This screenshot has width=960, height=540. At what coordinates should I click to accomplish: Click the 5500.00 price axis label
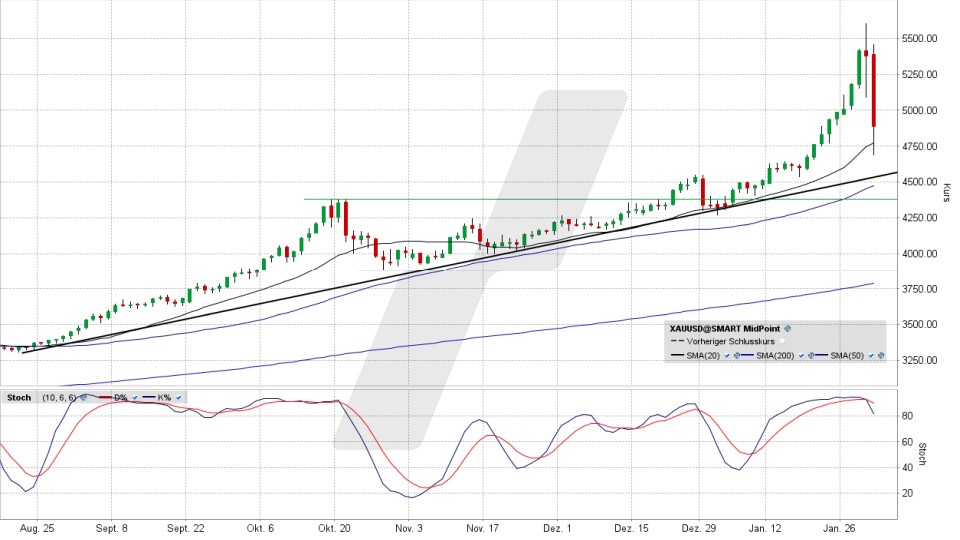(x=918, y=39)
